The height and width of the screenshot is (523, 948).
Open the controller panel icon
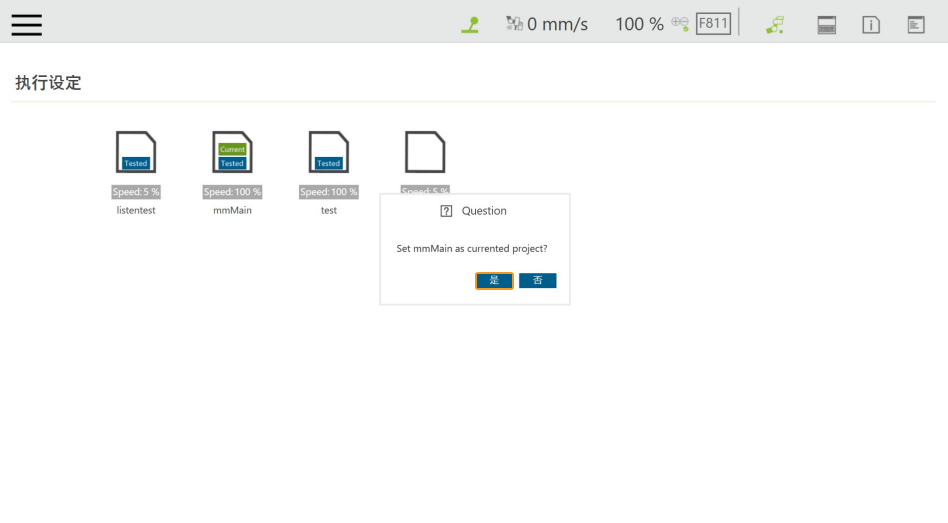826,25
